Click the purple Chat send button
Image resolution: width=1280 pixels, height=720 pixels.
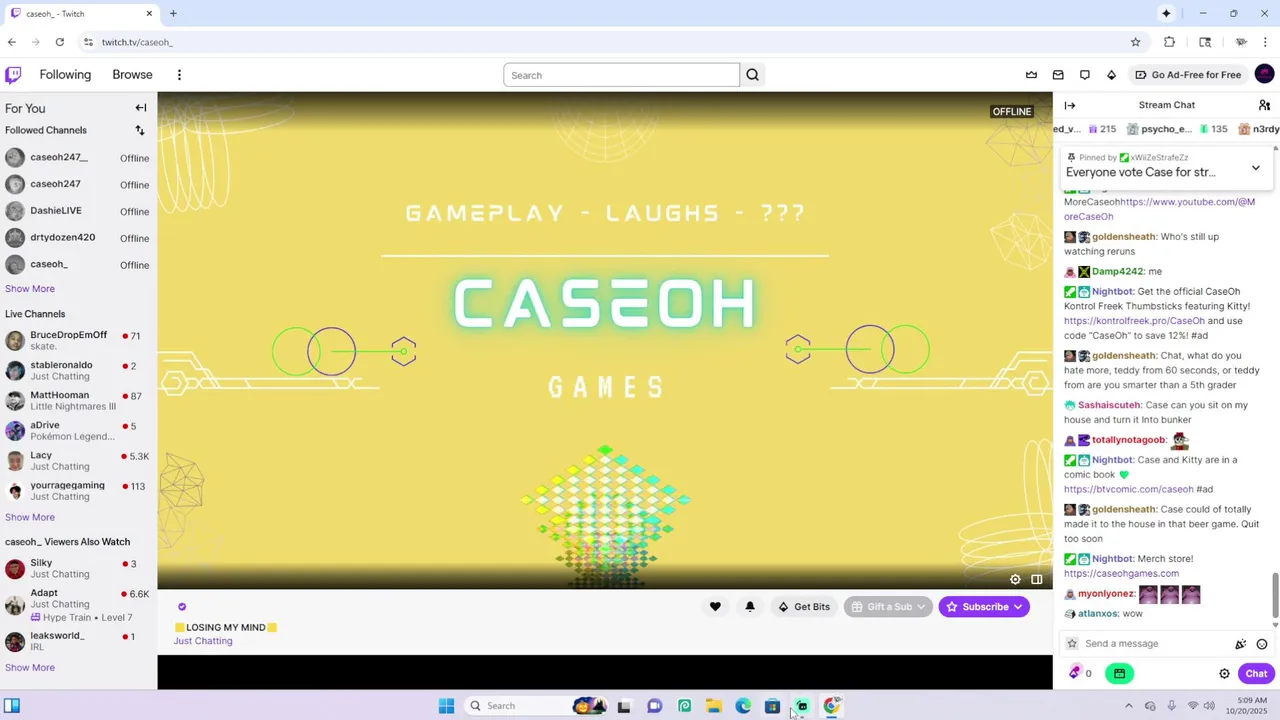click(1256, 674)
